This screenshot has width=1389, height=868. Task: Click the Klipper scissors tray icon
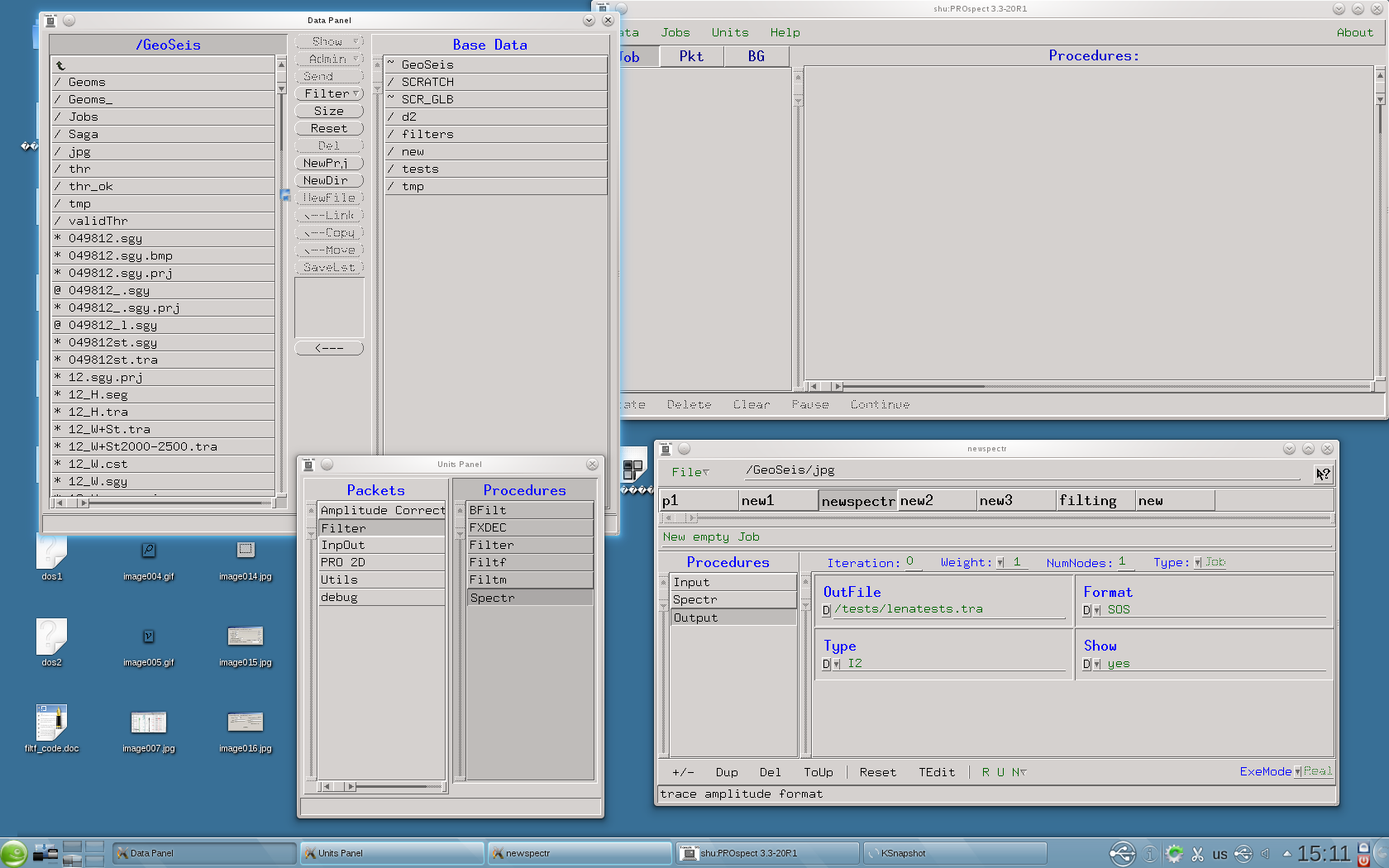(1197, 854)
